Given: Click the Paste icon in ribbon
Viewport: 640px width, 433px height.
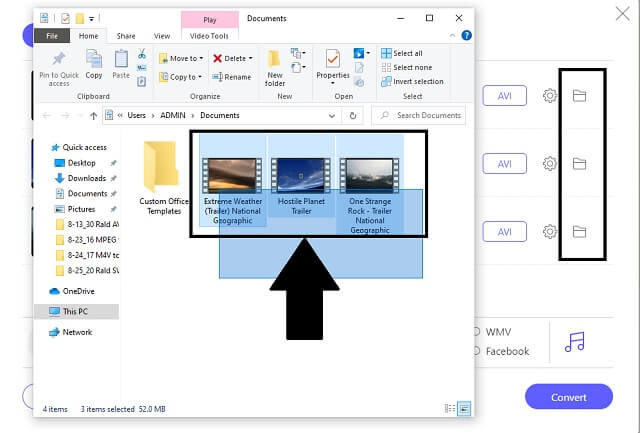Looking at the screenshot, I should point(121,60).
